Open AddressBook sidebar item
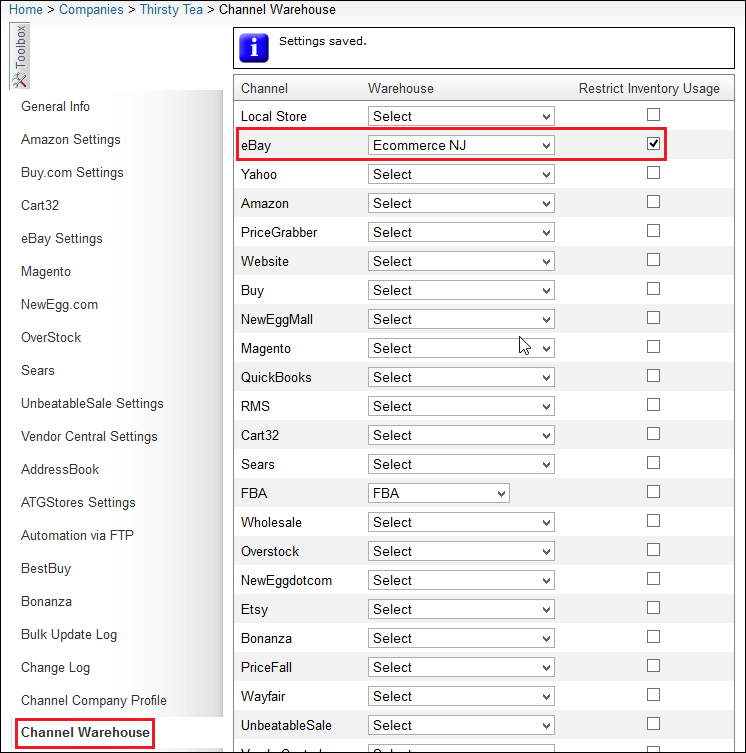Image resolution: width=746 pixels, height=753 pixels. pos(60,469)
